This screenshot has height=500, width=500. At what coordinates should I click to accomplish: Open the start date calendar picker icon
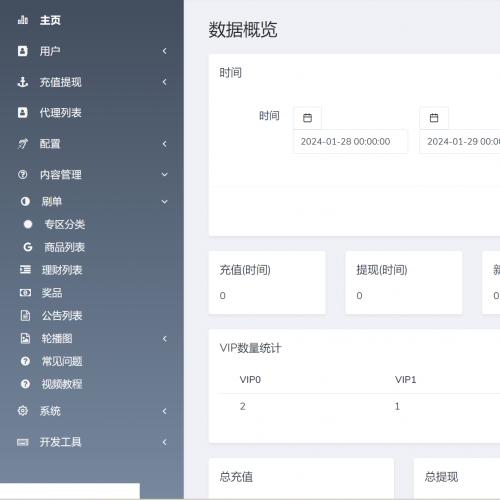click(x=307, y=118)
